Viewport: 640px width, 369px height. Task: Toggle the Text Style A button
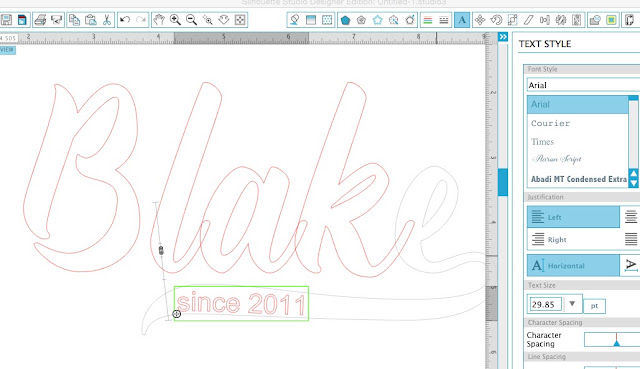(x=462, y=20)
